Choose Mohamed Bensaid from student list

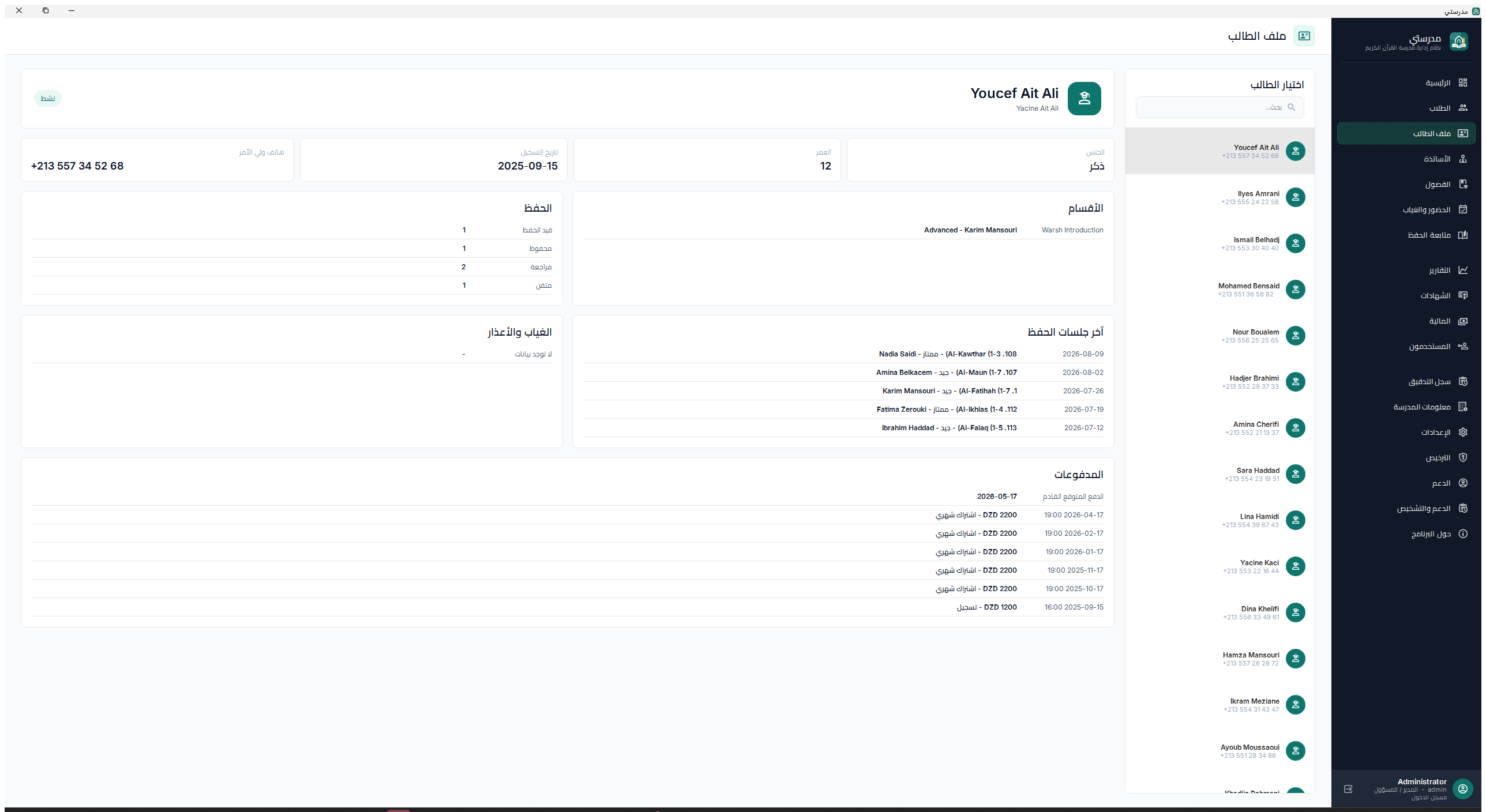coord(1219,290)
